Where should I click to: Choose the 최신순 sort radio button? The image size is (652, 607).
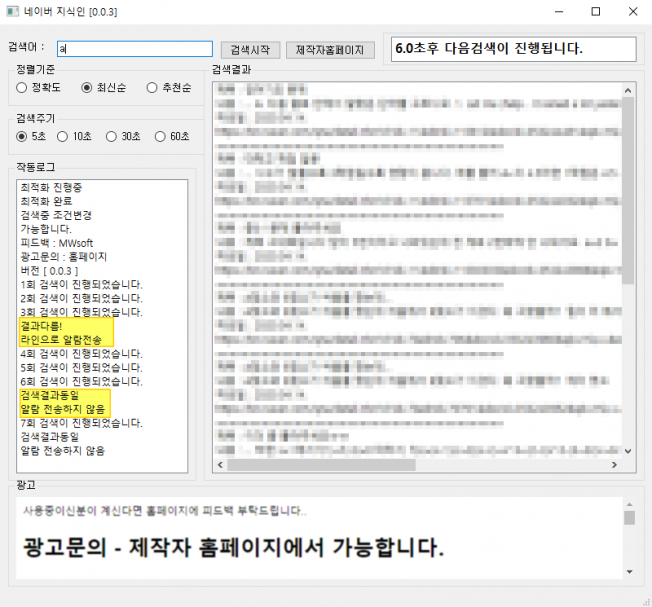[87, 88]
